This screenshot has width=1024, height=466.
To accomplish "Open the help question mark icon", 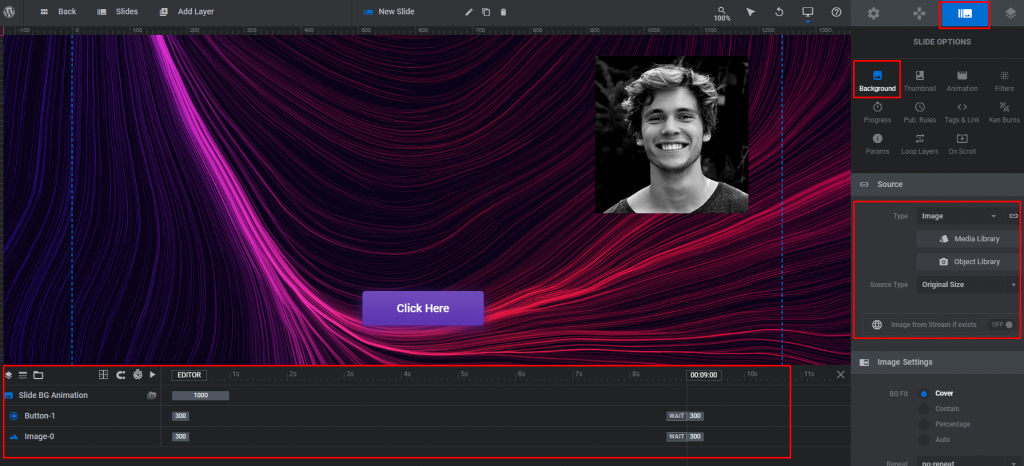I will tap(837, 12).
